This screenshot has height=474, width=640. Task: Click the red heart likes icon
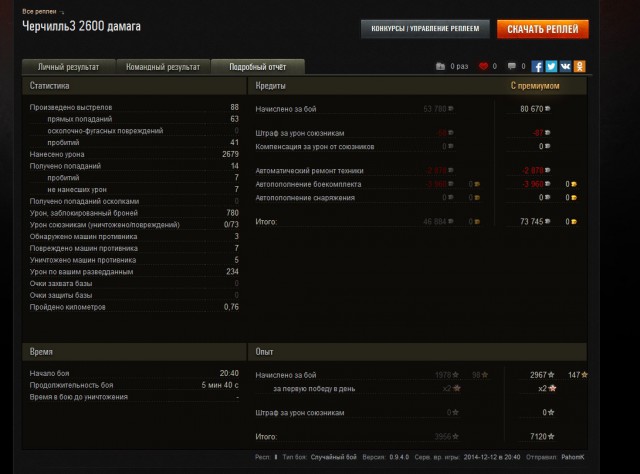[x=483, y=66]
